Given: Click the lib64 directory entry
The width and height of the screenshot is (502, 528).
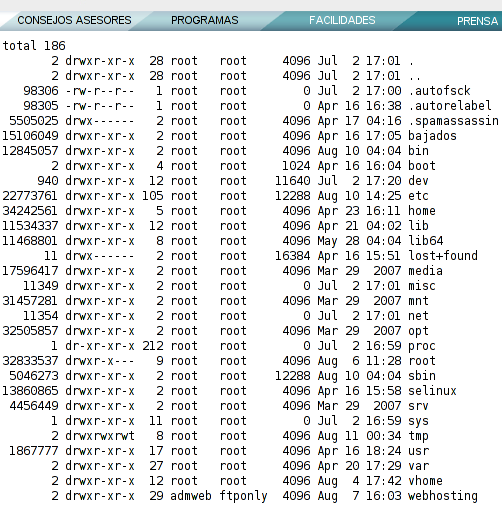Looking at the screenshot, I should click(x=426, y=240).
